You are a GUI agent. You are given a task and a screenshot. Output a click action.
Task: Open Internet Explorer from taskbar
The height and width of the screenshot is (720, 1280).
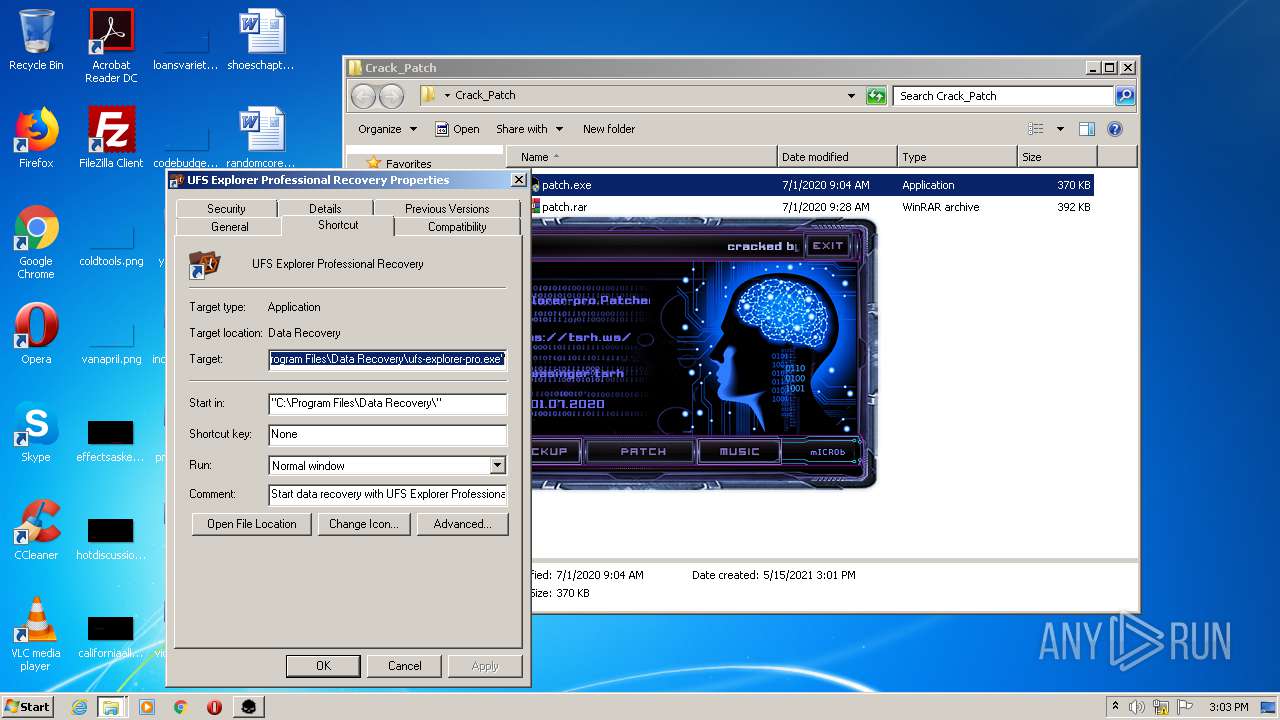click(79, 707)
